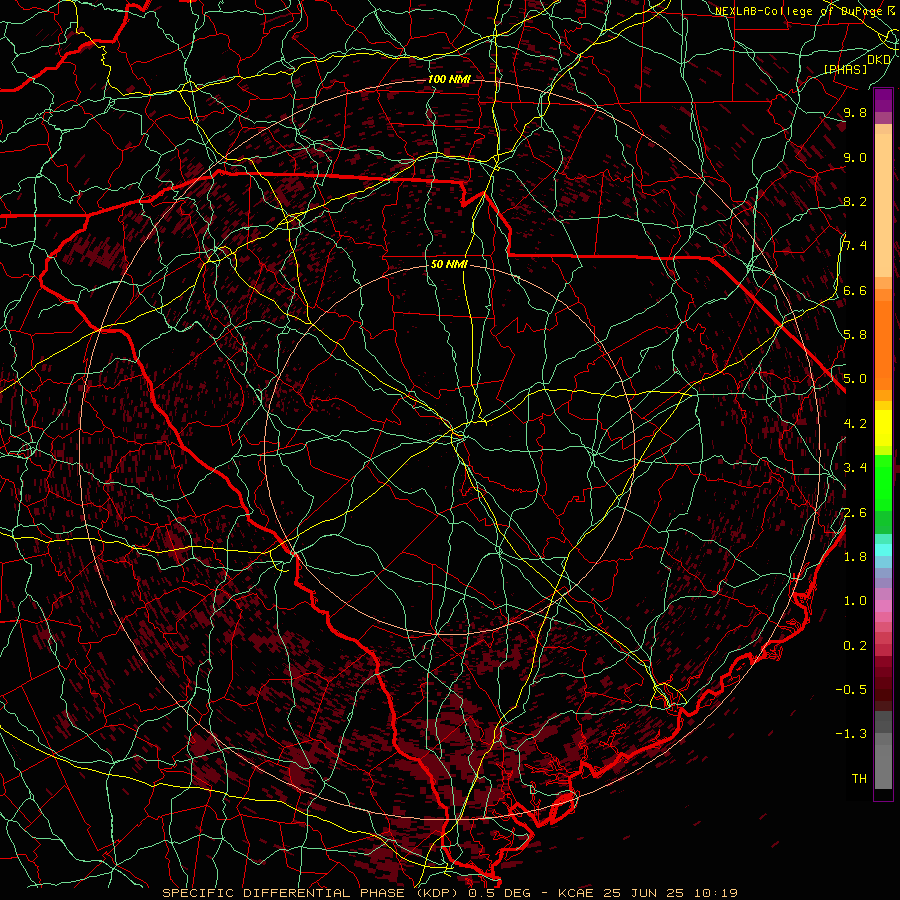Click the 0.5 DEG elevation text
This screenshot has height=900, width=900.
point(499,893)
